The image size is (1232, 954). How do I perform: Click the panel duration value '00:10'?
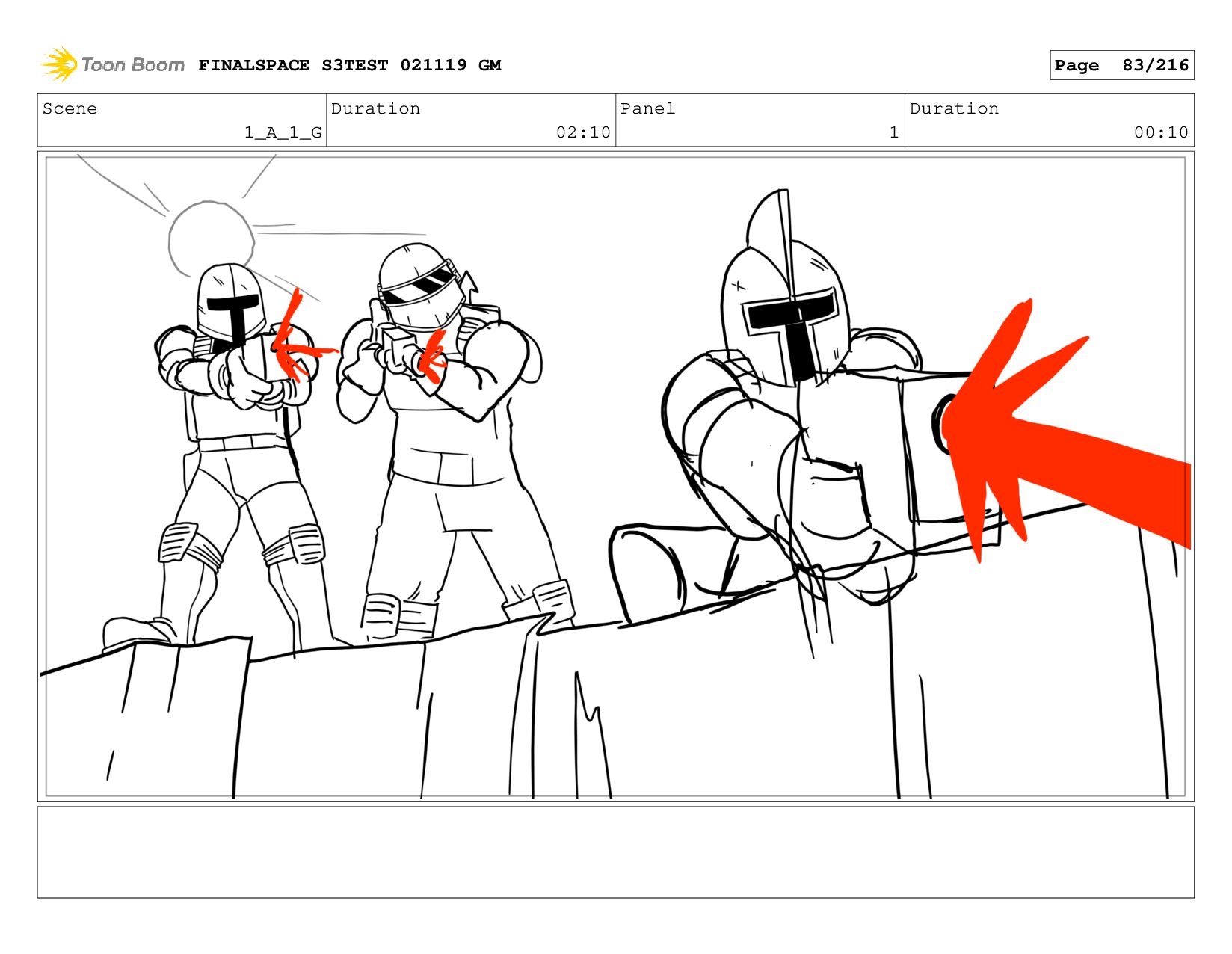(1161, 132)
